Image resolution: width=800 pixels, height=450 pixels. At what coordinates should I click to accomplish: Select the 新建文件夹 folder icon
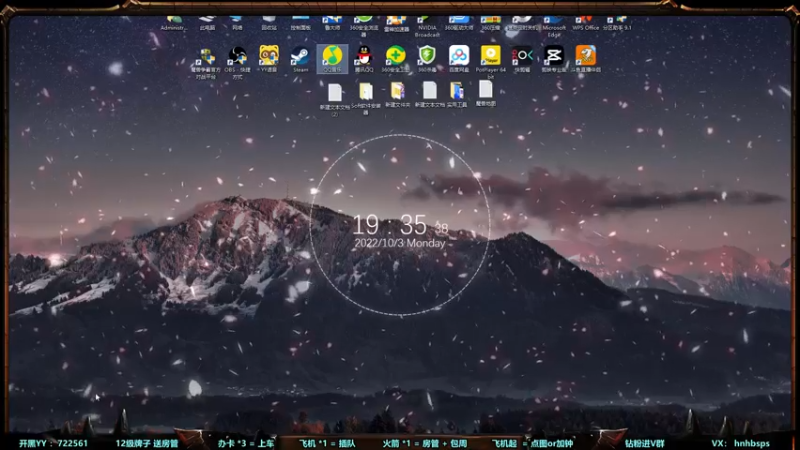pyautogui.click(x=397, y=95)
